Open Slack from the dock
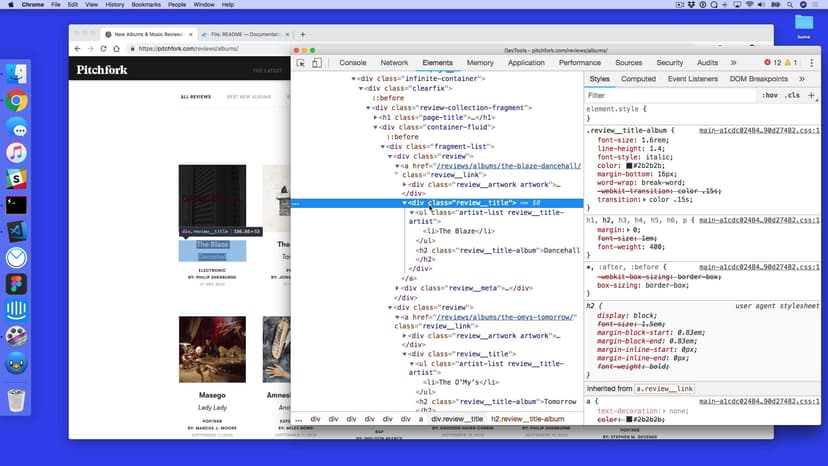Viewport: 828px width, 466px height. [16, 178]
